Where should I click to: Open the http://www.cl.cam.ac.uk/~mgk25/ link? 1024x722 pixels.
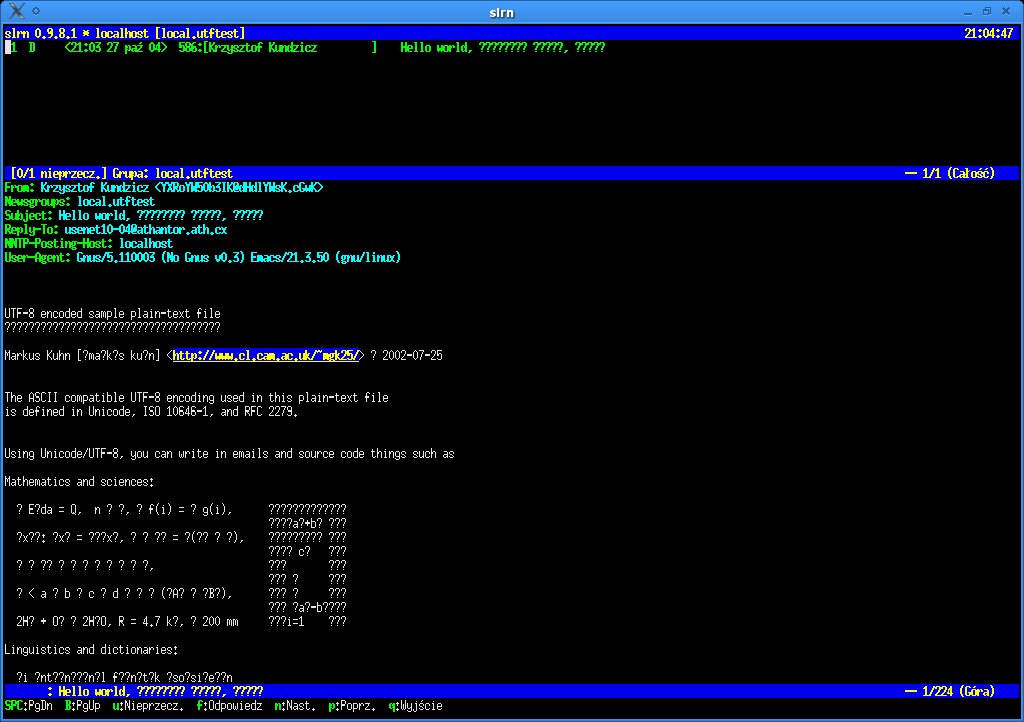(265, 356)
